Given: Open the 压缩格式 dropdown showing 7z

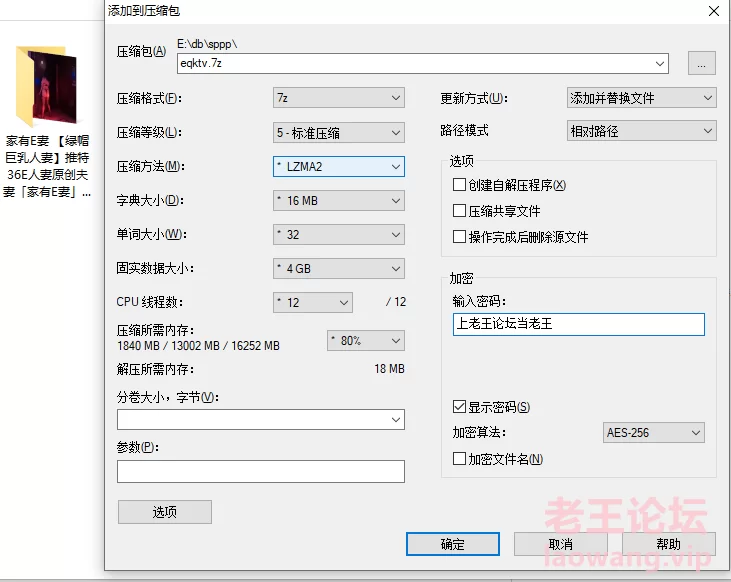Looking at the screenshot, I should tap(338, 98).
